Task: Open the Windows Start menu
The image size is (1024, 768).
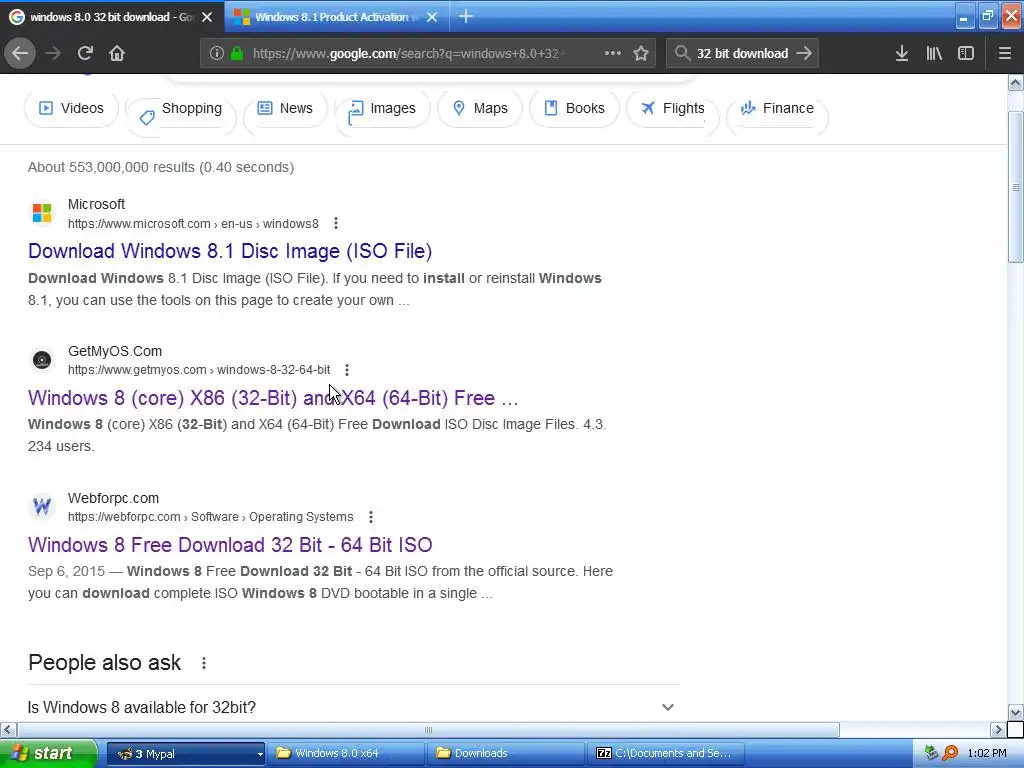Action: point(48,753)
